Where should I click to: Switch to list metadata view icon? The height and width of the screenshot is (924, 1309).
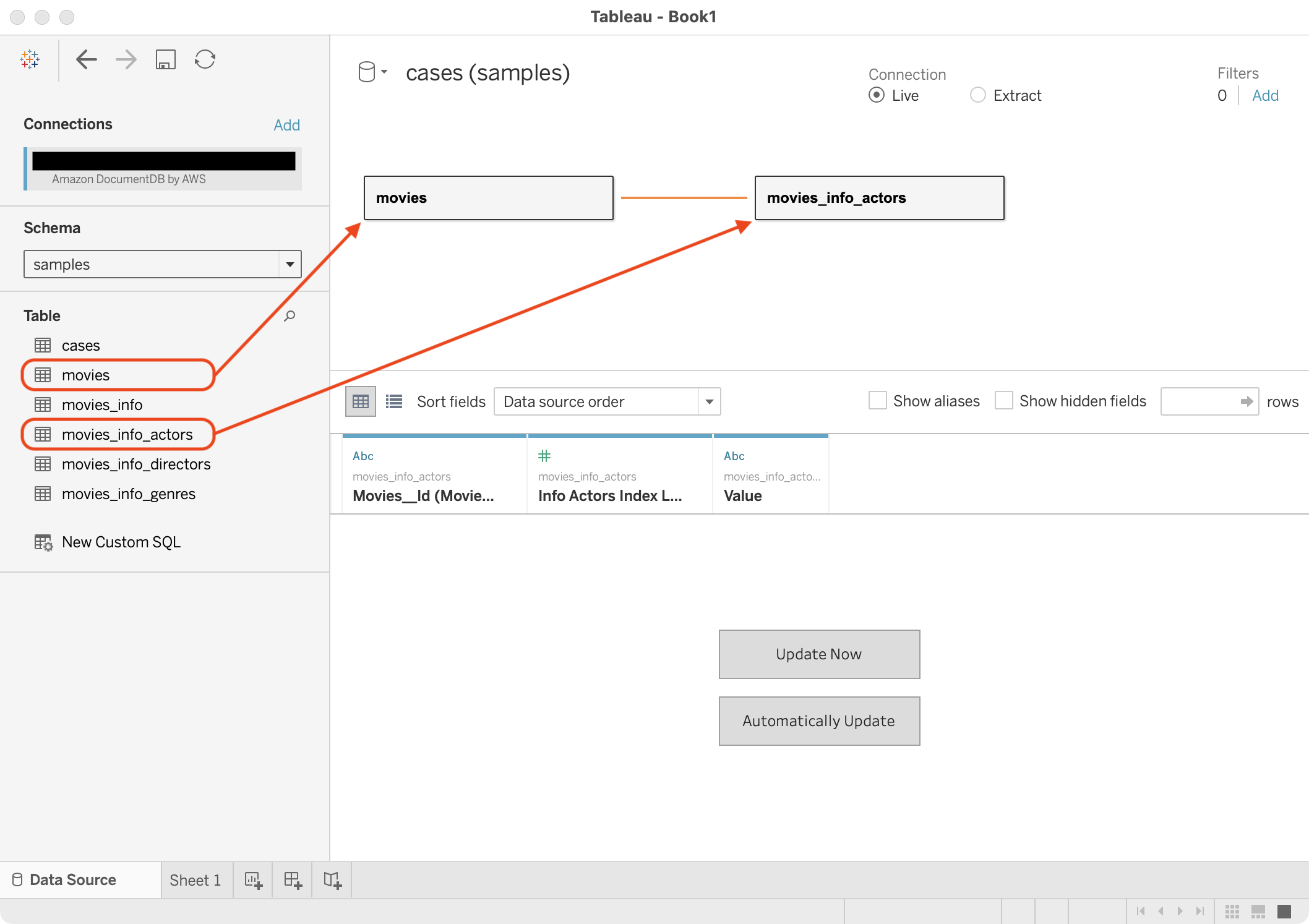(x=394, y=401)
